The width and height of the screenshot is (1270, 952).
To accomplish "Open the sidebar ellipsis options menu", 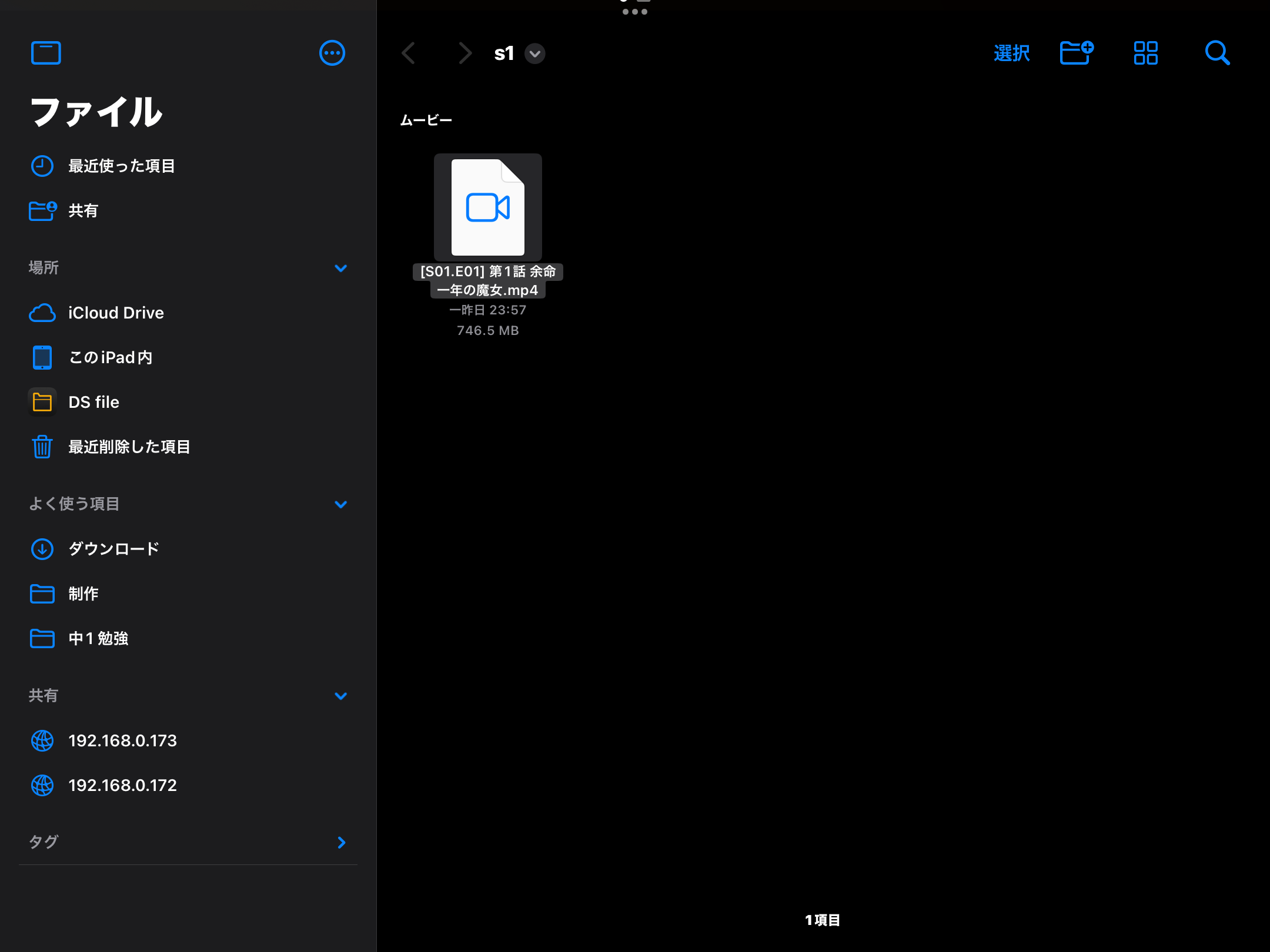I will coord(332,53).
